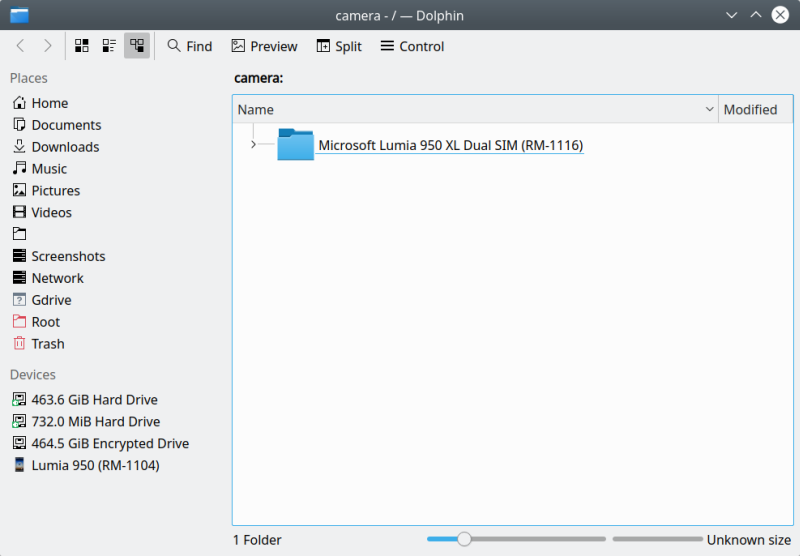Viewport: 800px width, 556px height.
Task: Open the 732.0 MiB Hard Drive
Action: pyautogui.click(x=86, y=421)
